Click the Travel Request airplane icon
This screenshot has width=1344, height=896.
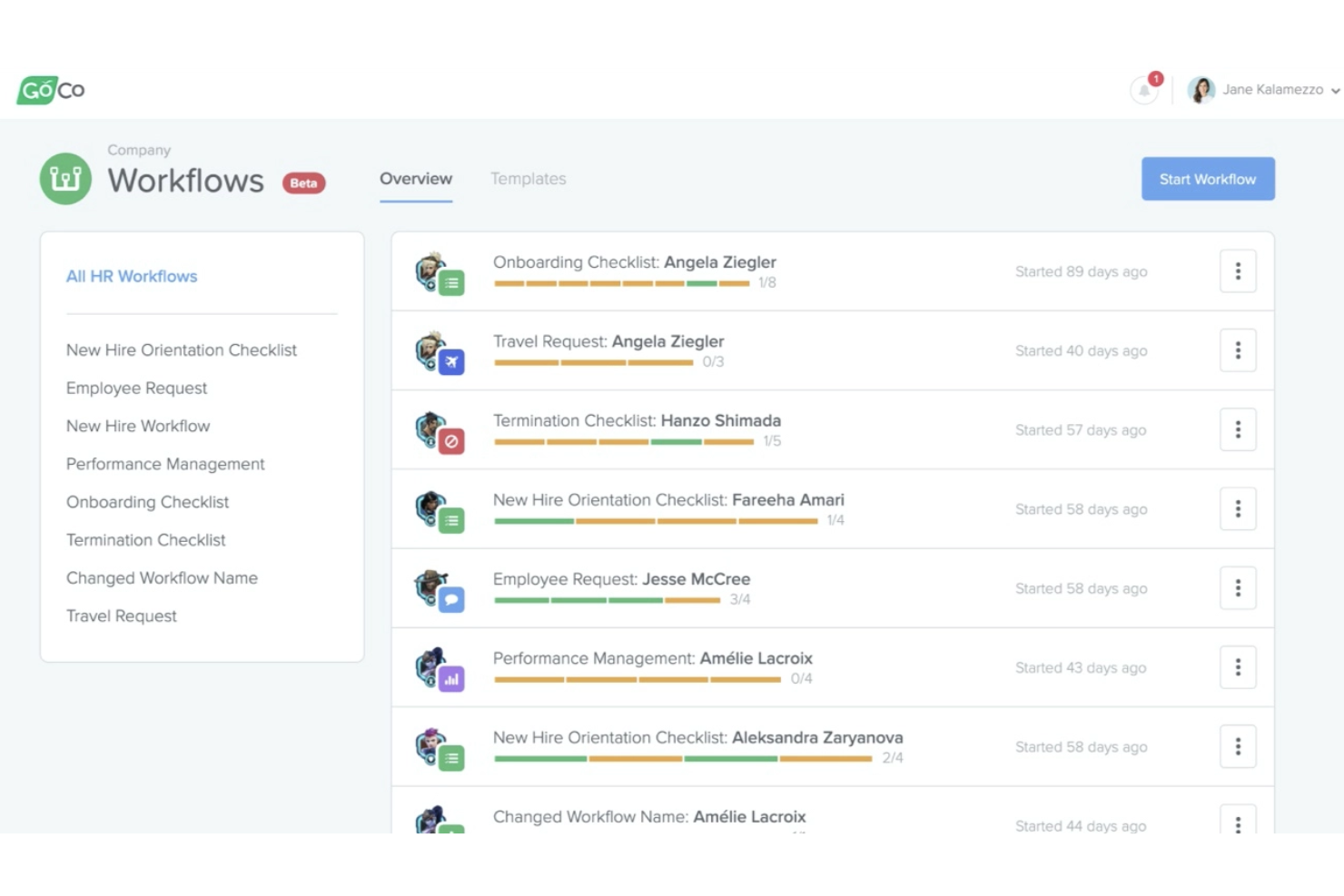click(x=451, y=362)
